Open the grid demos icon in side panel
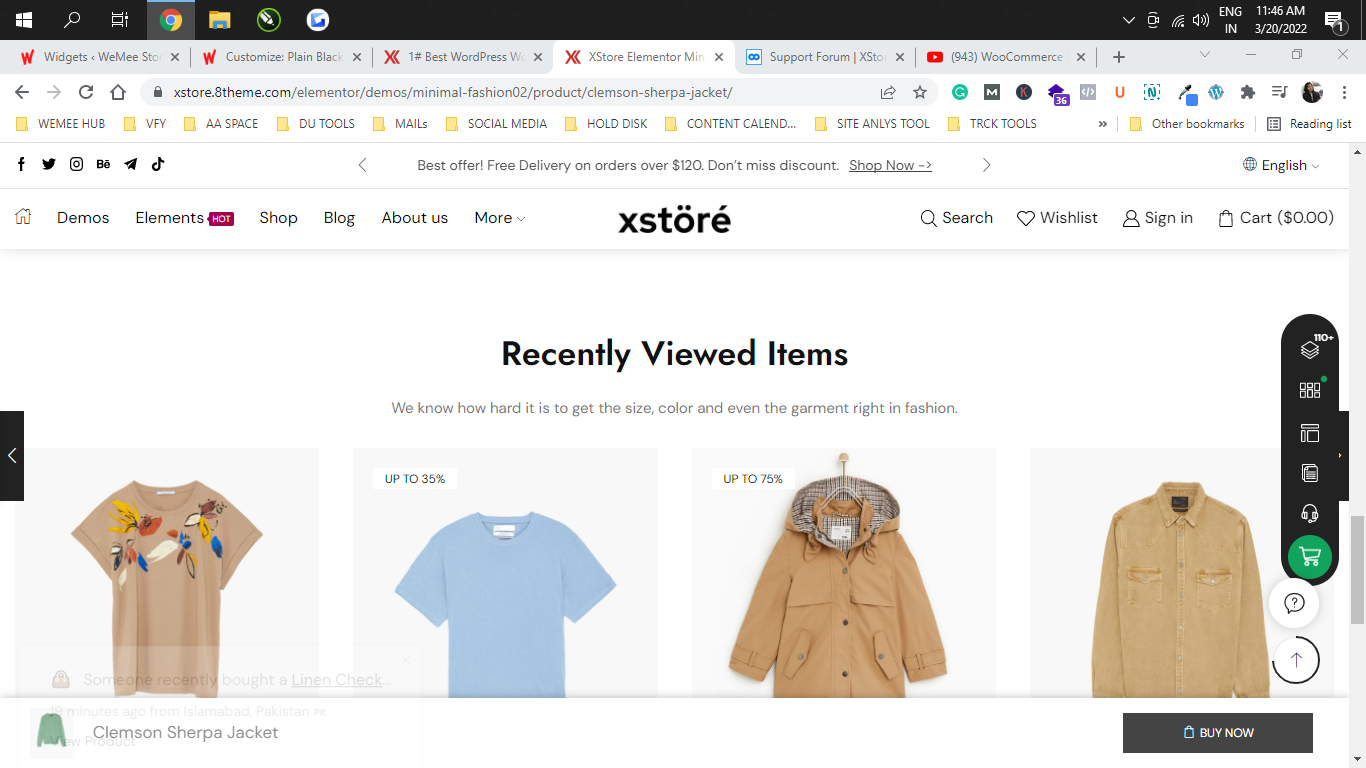Image resolution: width=1366 pixels, height=768 pixels. 1310,390
